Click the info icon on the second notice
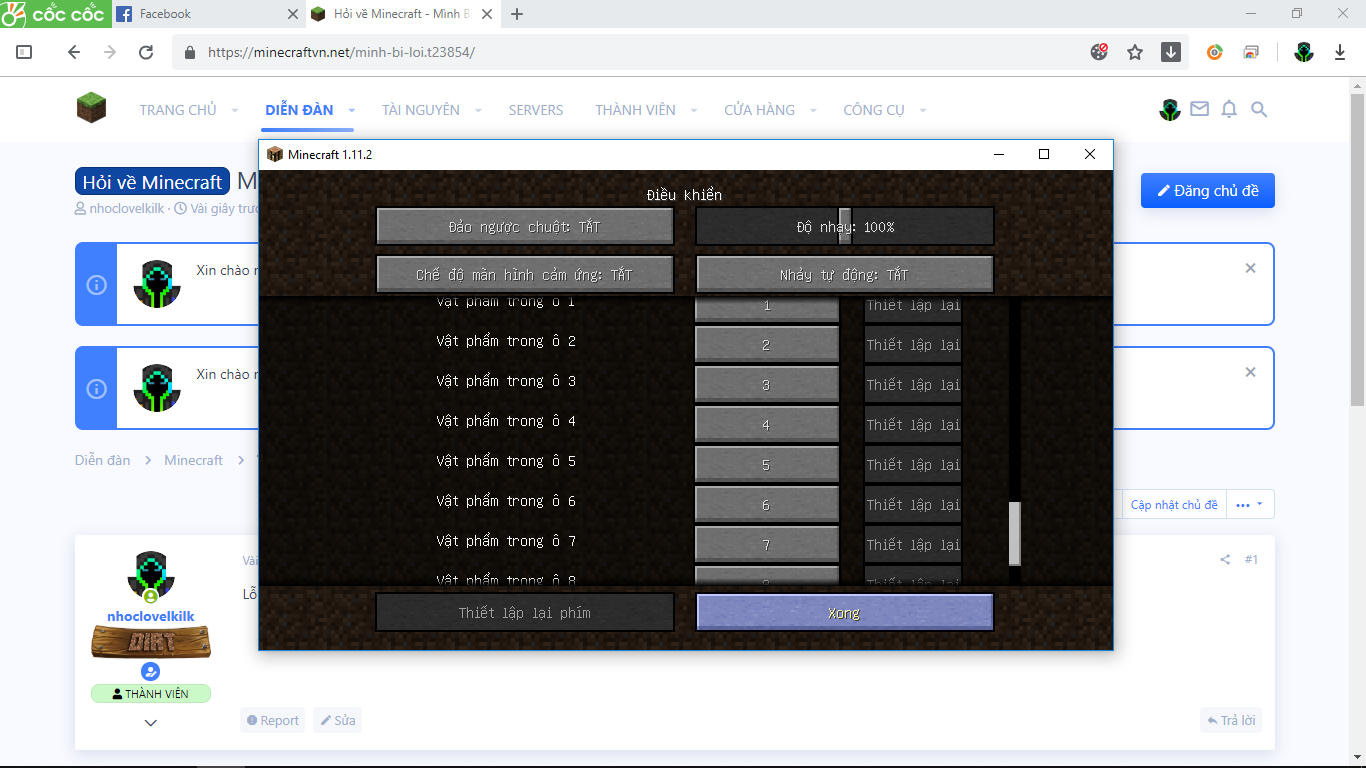Screen dimensions: 1366x768 [x=96, y=388]
